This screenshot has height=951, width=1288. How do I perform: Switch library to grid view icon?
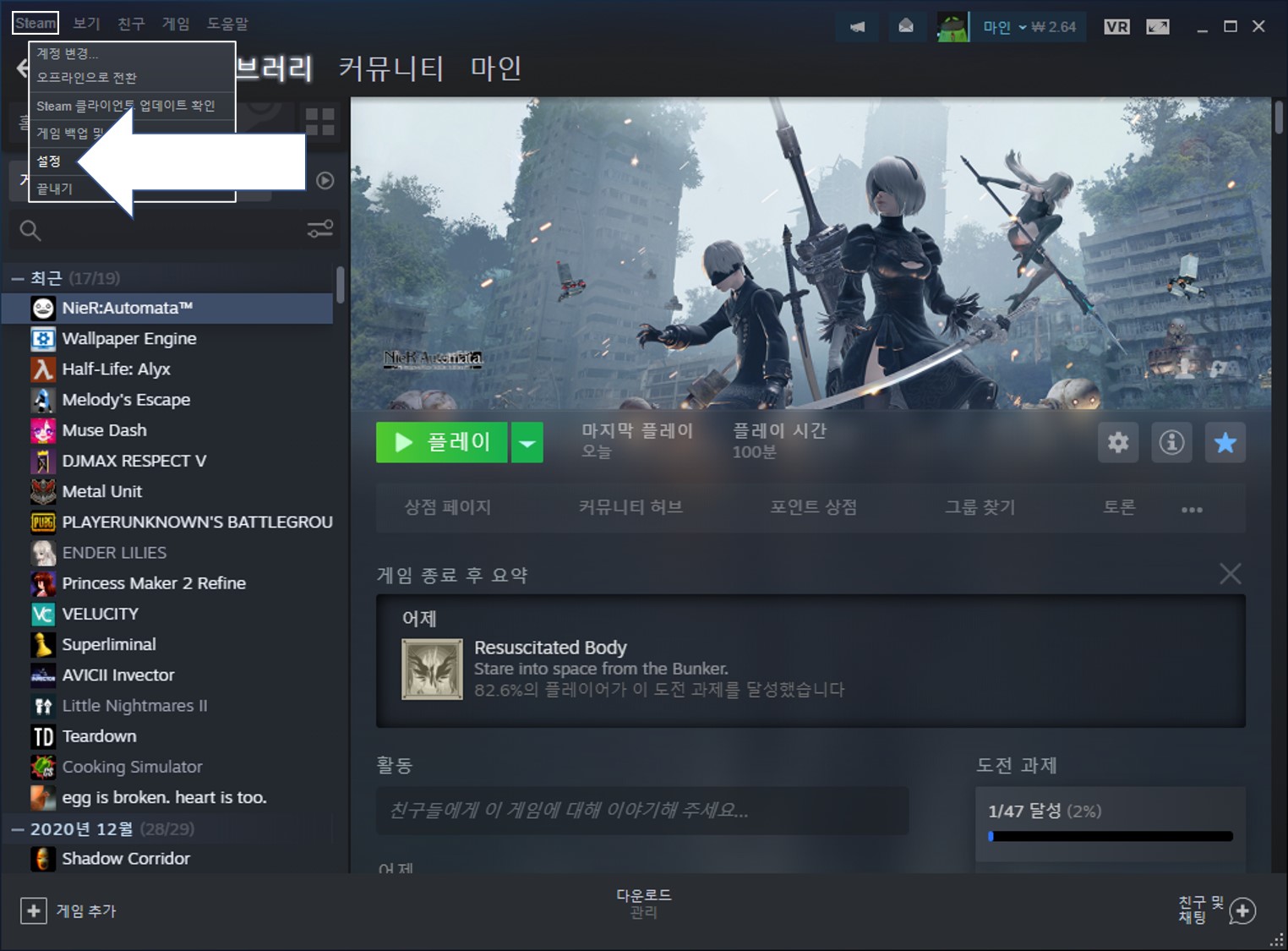320,123
